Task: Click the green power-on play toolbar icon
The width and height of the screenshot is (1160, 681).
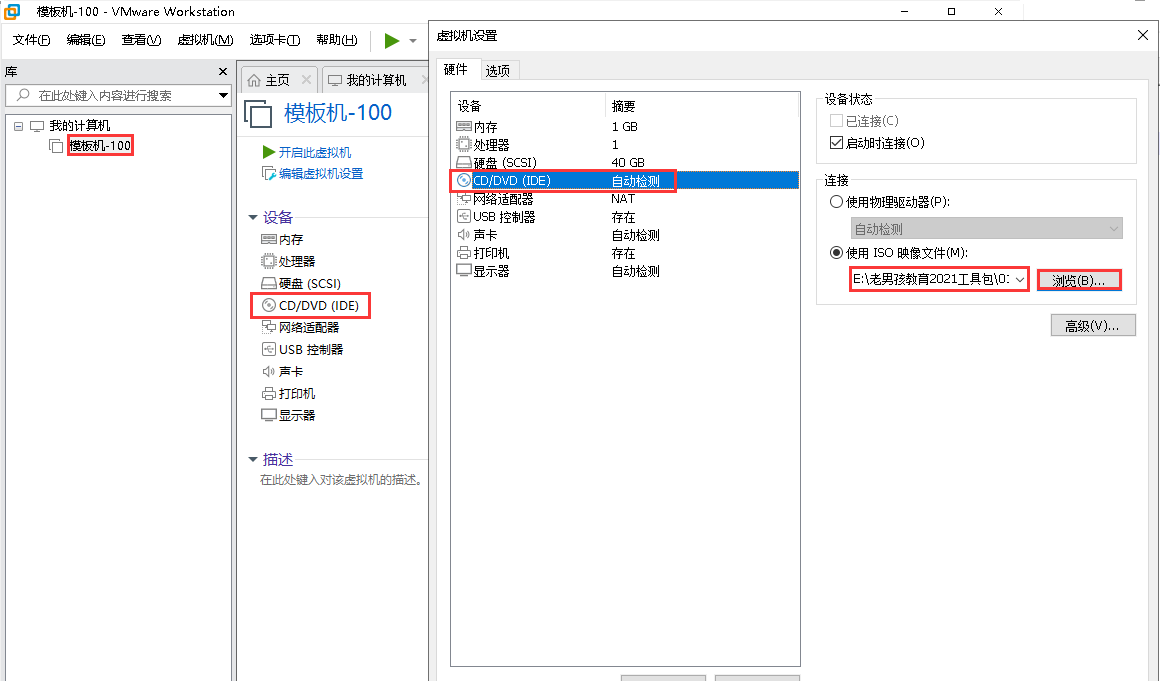Action: coord(392,41)
